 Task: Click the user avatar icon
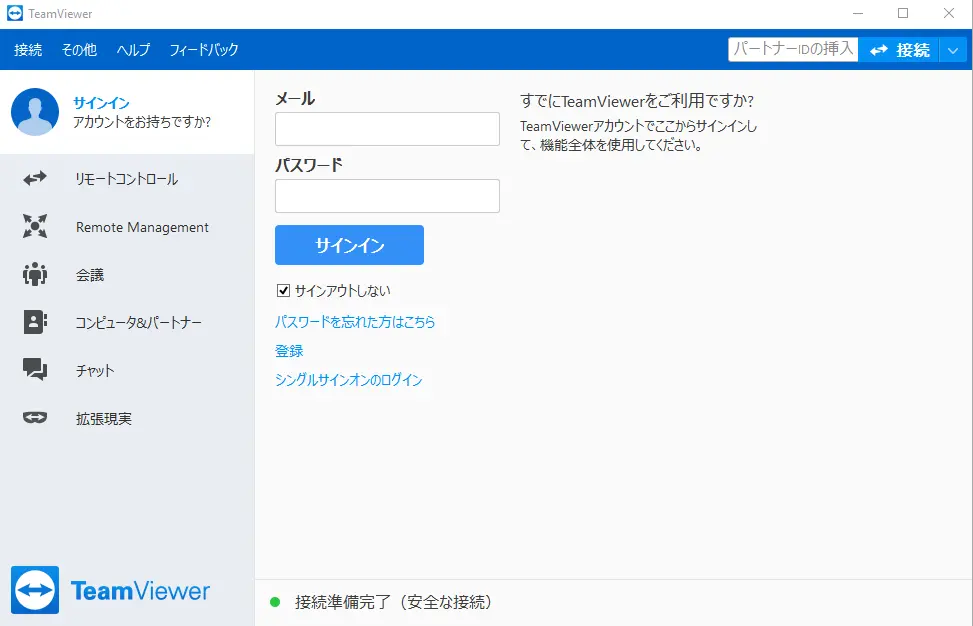tap(35, 112)
